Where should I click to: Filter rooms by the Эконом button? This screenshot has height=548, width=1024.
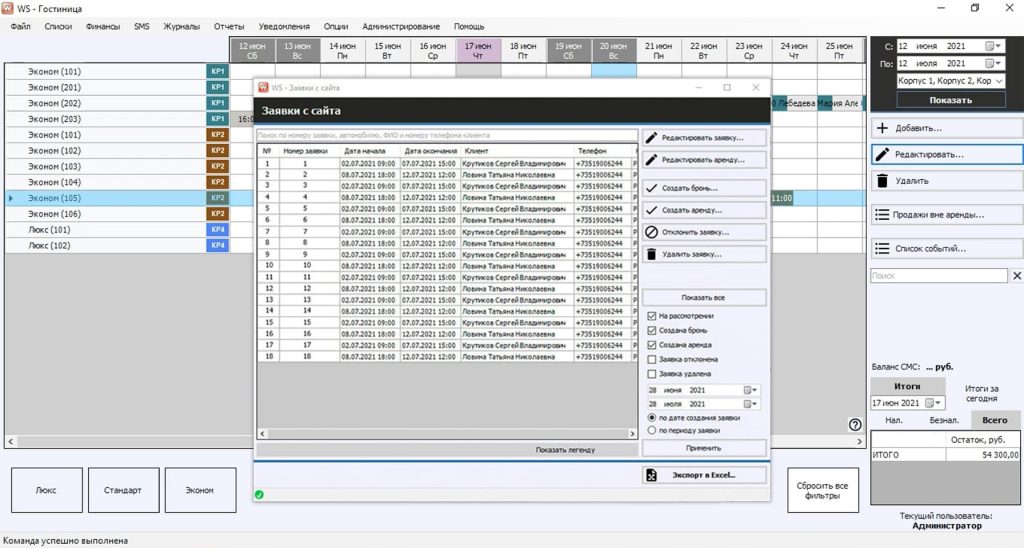coord(200,491)
